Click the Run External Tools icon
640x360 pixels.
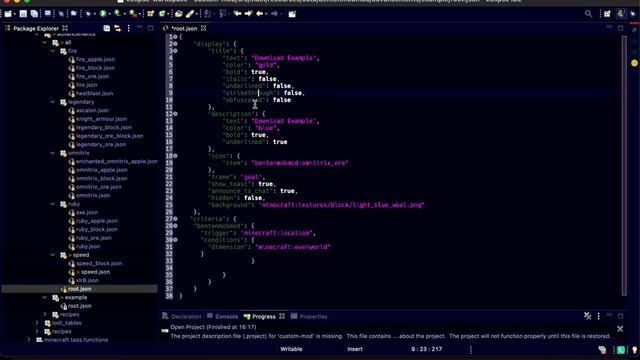click(132, 14)
